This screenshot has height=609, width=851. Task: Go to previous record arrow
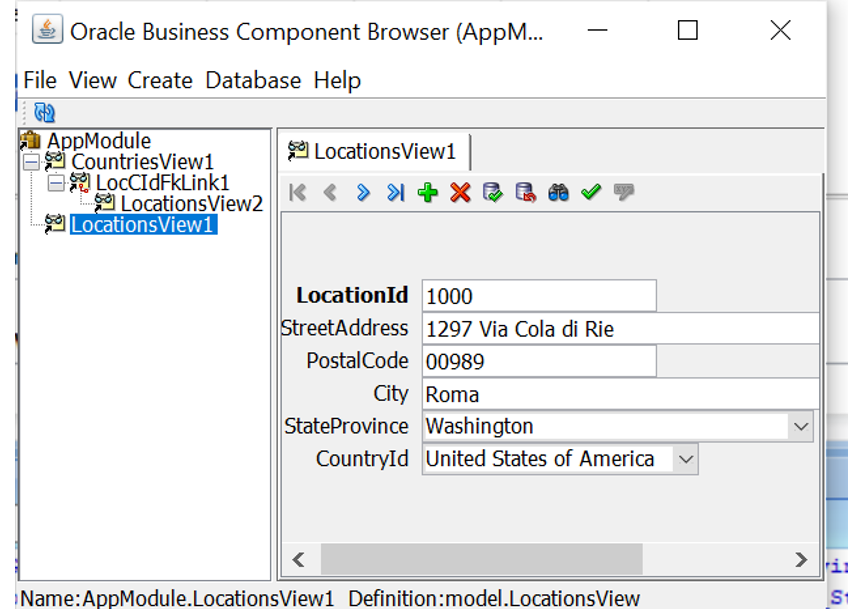coord(330,192)
